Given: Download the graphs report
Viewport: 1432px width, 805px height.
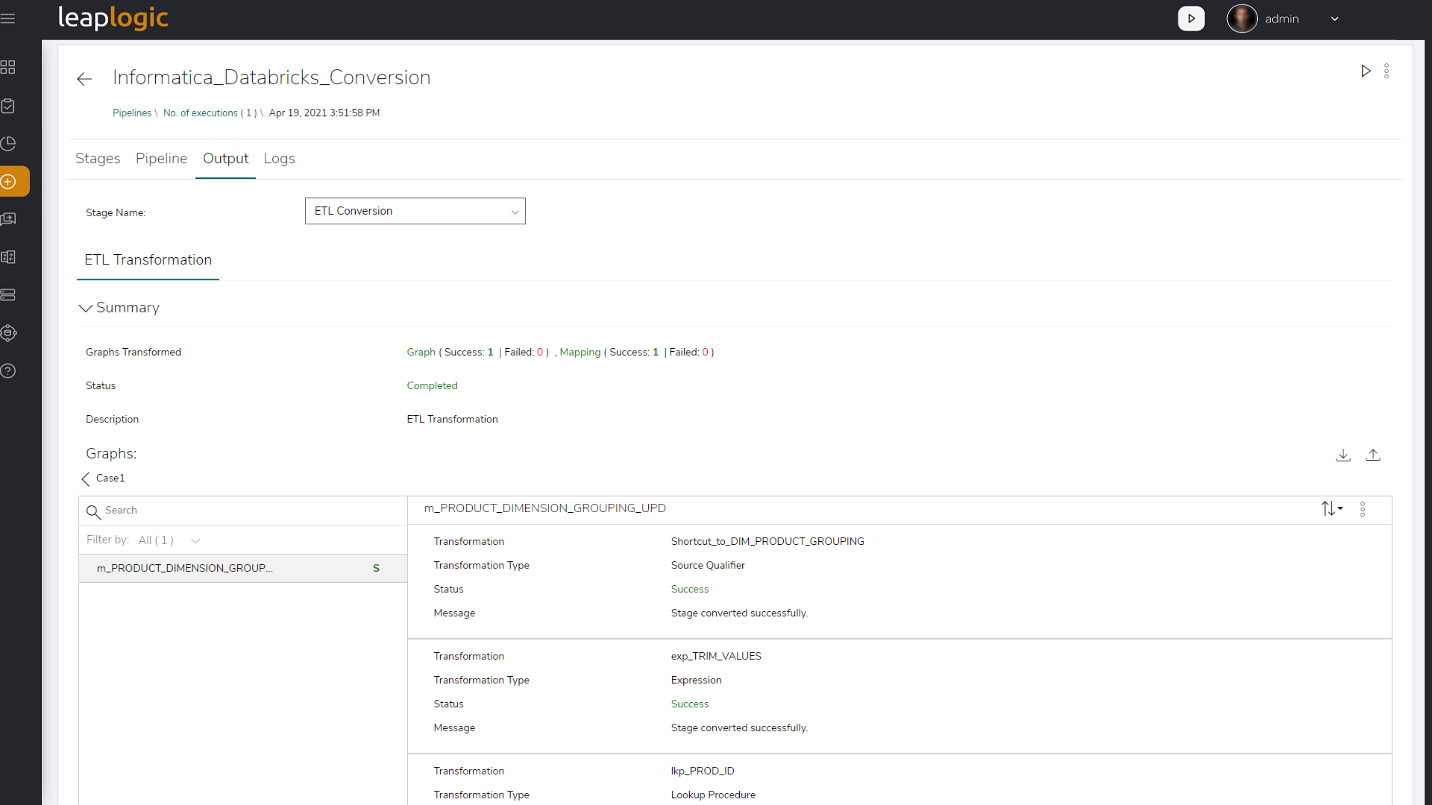Looking at the screenshot, I should point(1343,455).
